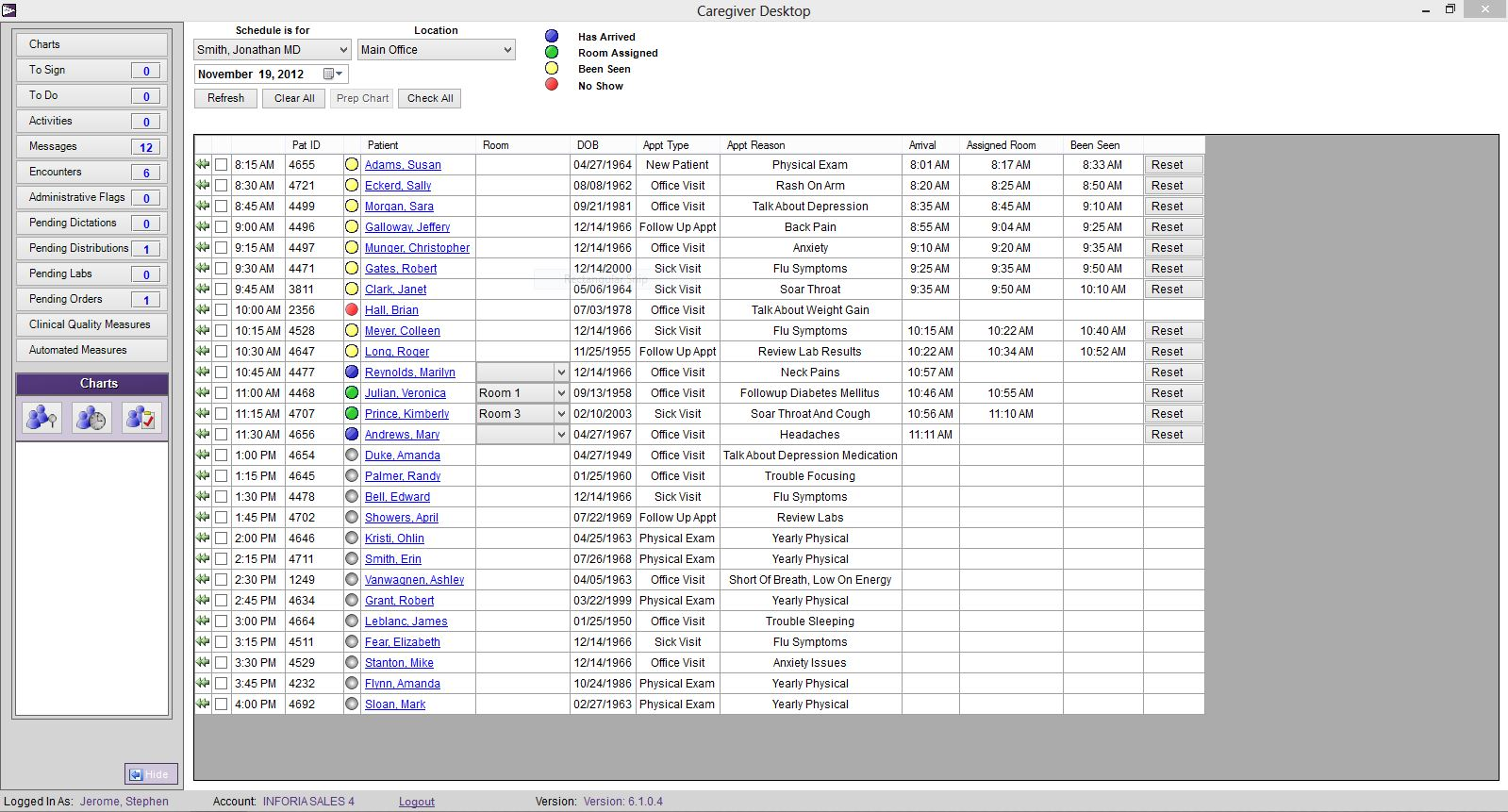Image resolution: width=1508 pixels, height=812 pixels.
Task: Open the Schedule is for provider dropdown
Action: (273, 50)
